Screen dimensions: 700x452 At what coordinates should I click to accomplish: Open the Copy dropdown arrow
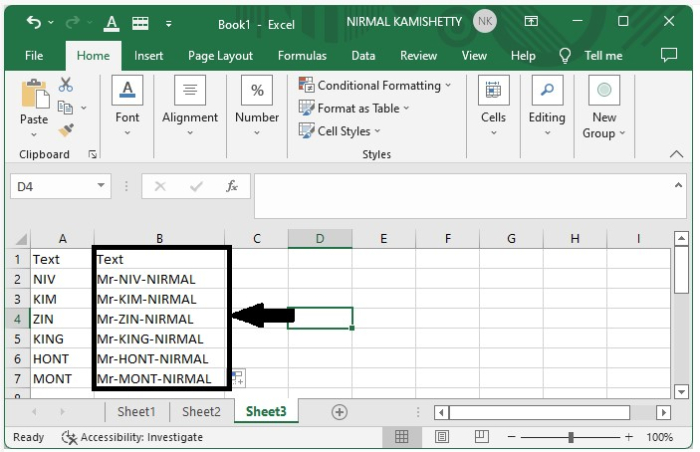(x=83, y=108)
